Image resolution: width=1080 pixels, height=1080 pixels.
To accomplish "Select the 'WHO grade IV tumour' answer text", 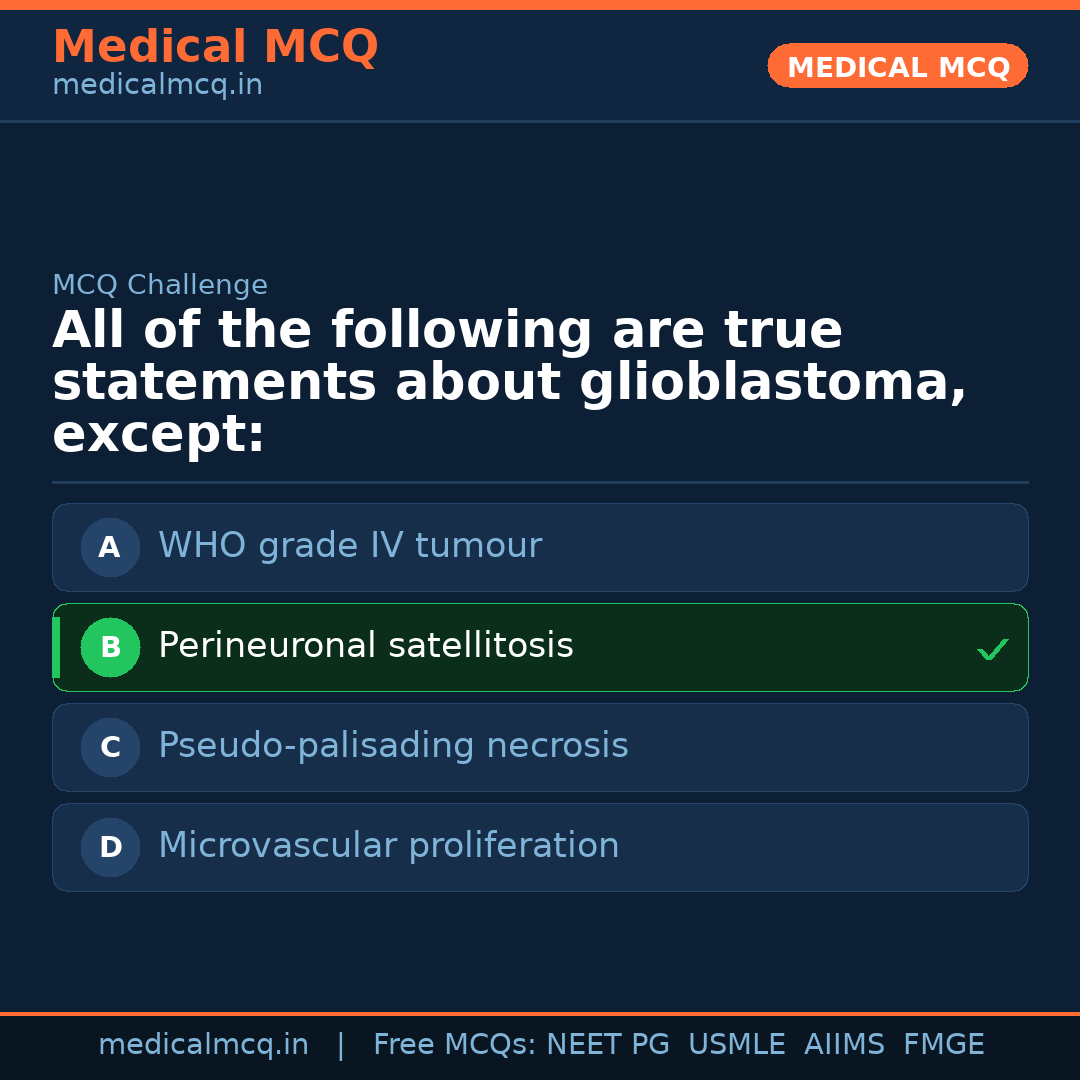I will (x=349, y=546).
